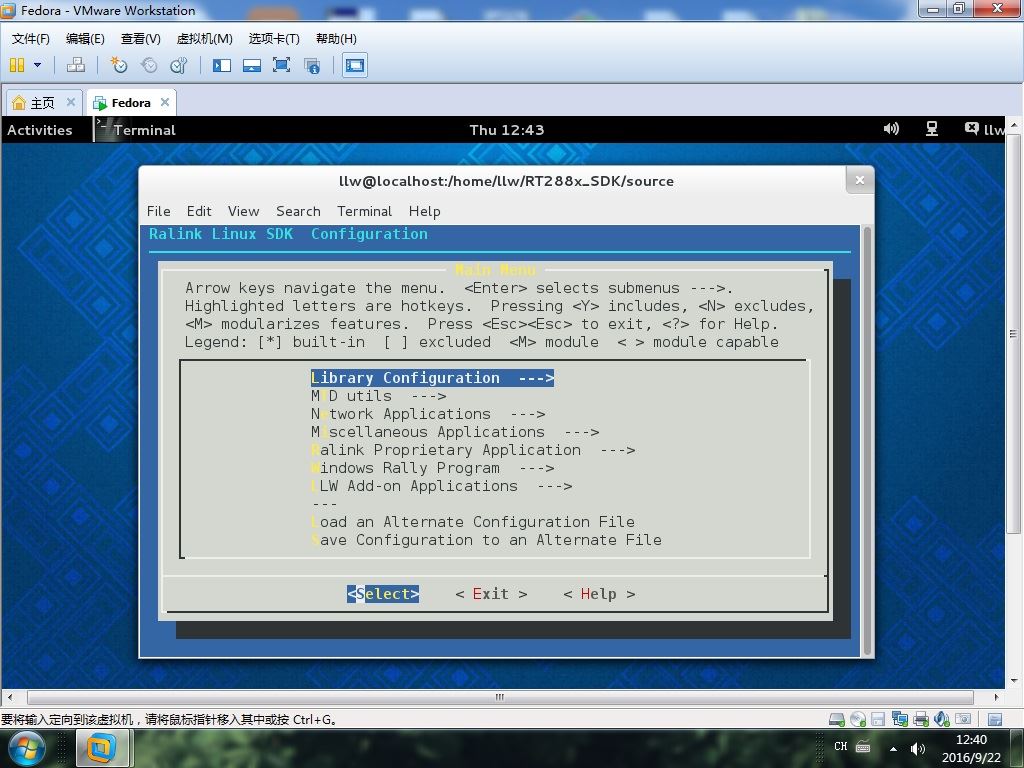This screenshot has height=768, width=1024.
Task: Click the GNOME volume icon
Action: click(x=891, y=129)
